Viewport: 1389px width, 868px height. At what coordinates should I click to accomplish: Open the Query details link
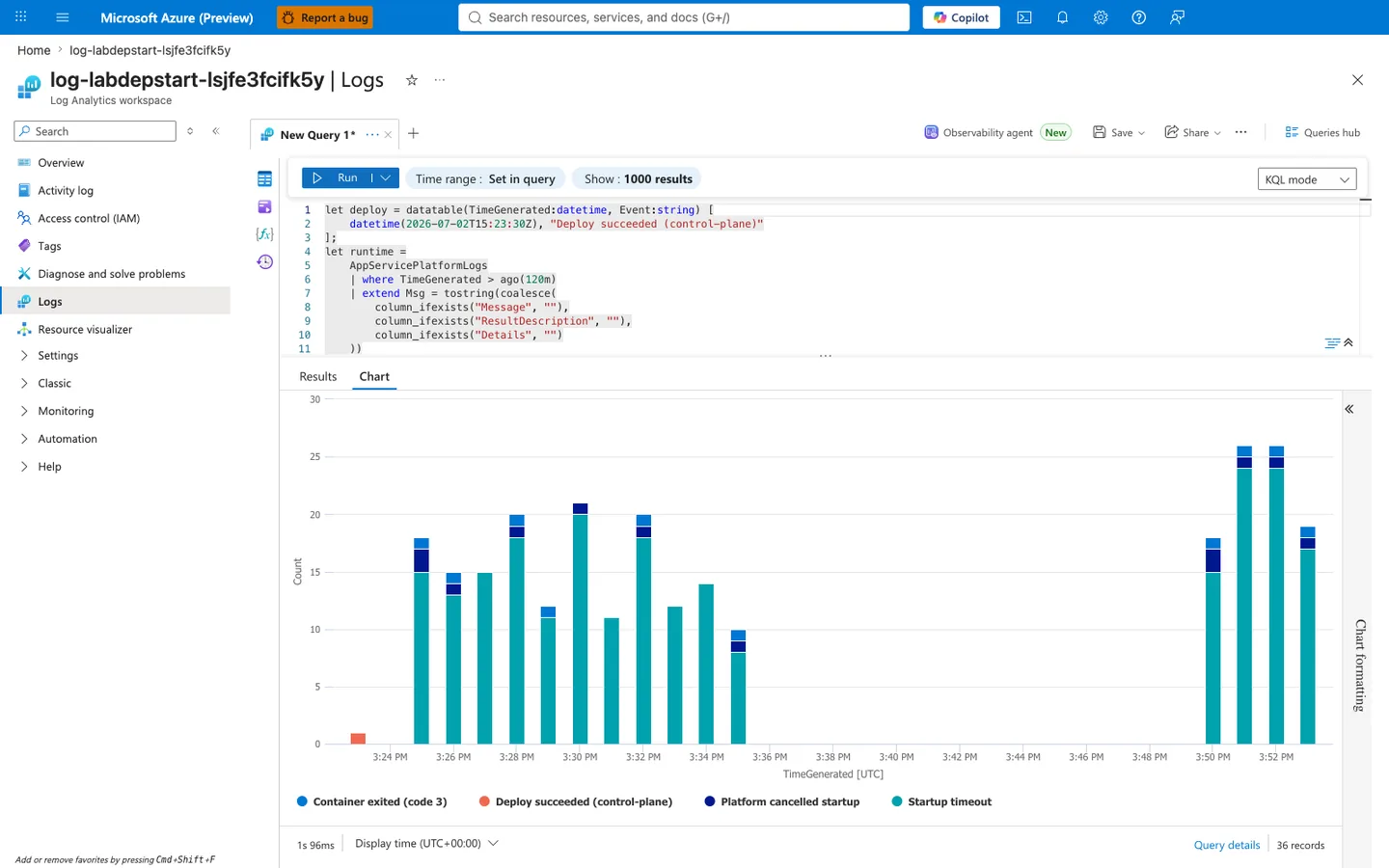(1227, 845)
